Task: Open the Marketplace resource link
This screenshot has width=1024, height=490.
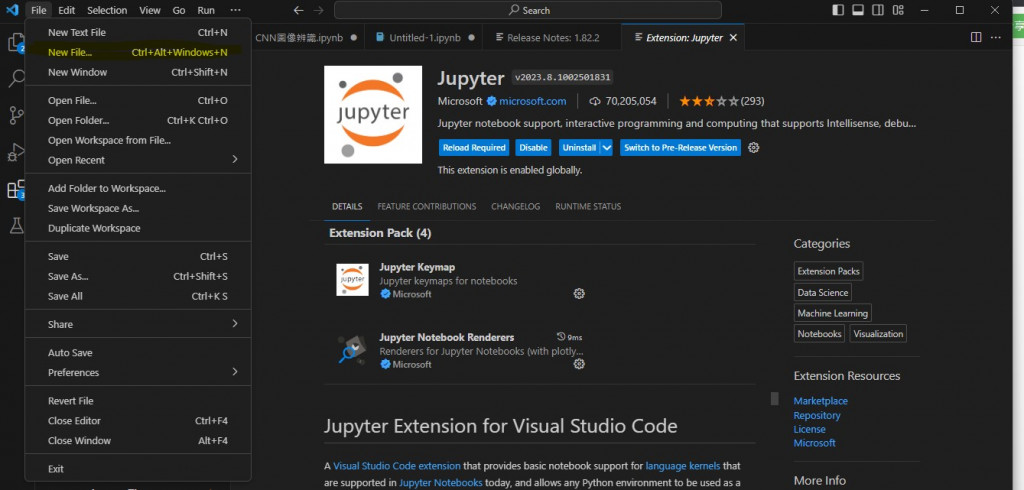Action: 820,401
